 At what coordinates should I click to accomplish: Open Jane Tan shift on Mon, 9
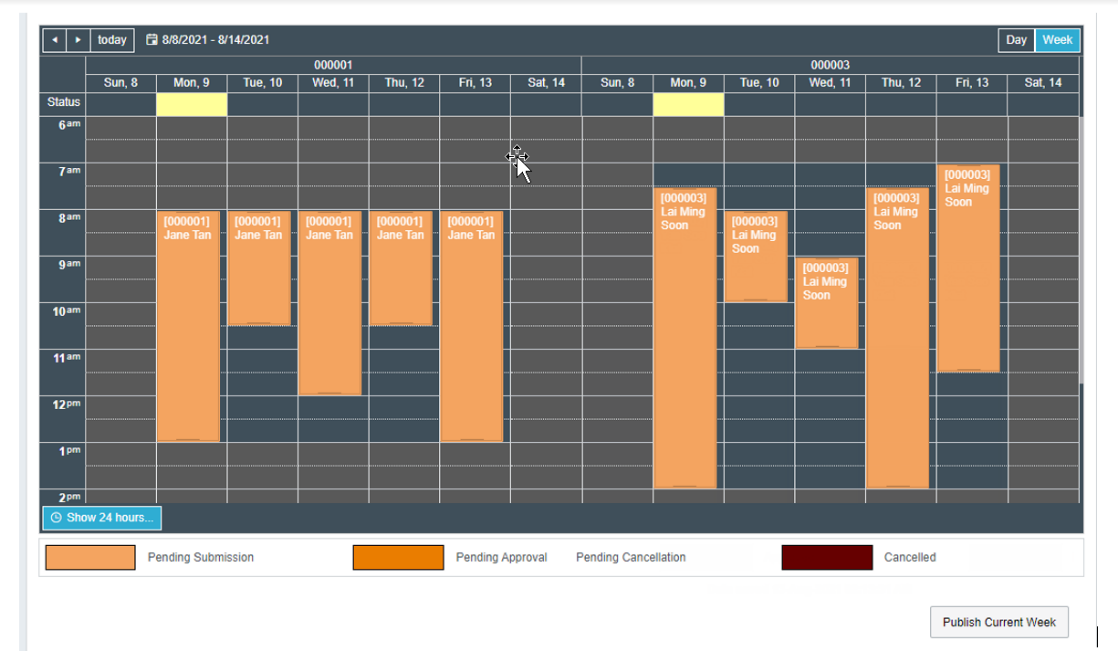(188, 326)
